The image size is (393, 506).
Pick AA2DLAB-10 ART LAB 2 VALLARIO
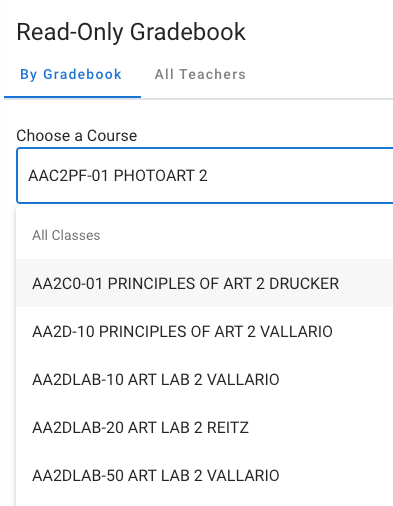(205, 379)
